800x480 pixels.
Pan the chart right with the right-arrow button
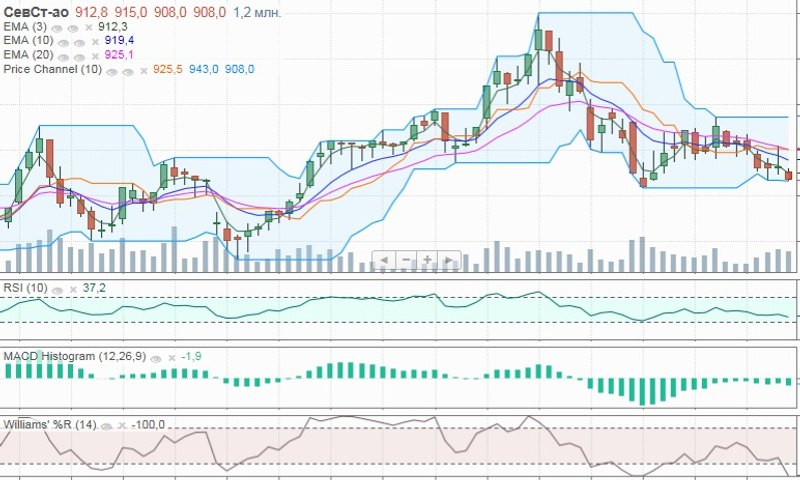click(449, 260)
